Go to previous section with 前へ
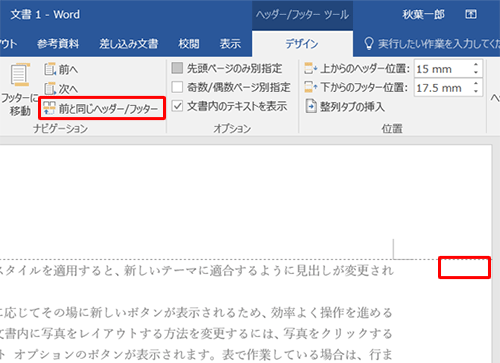500x363 pixels. tap(61, 69)
